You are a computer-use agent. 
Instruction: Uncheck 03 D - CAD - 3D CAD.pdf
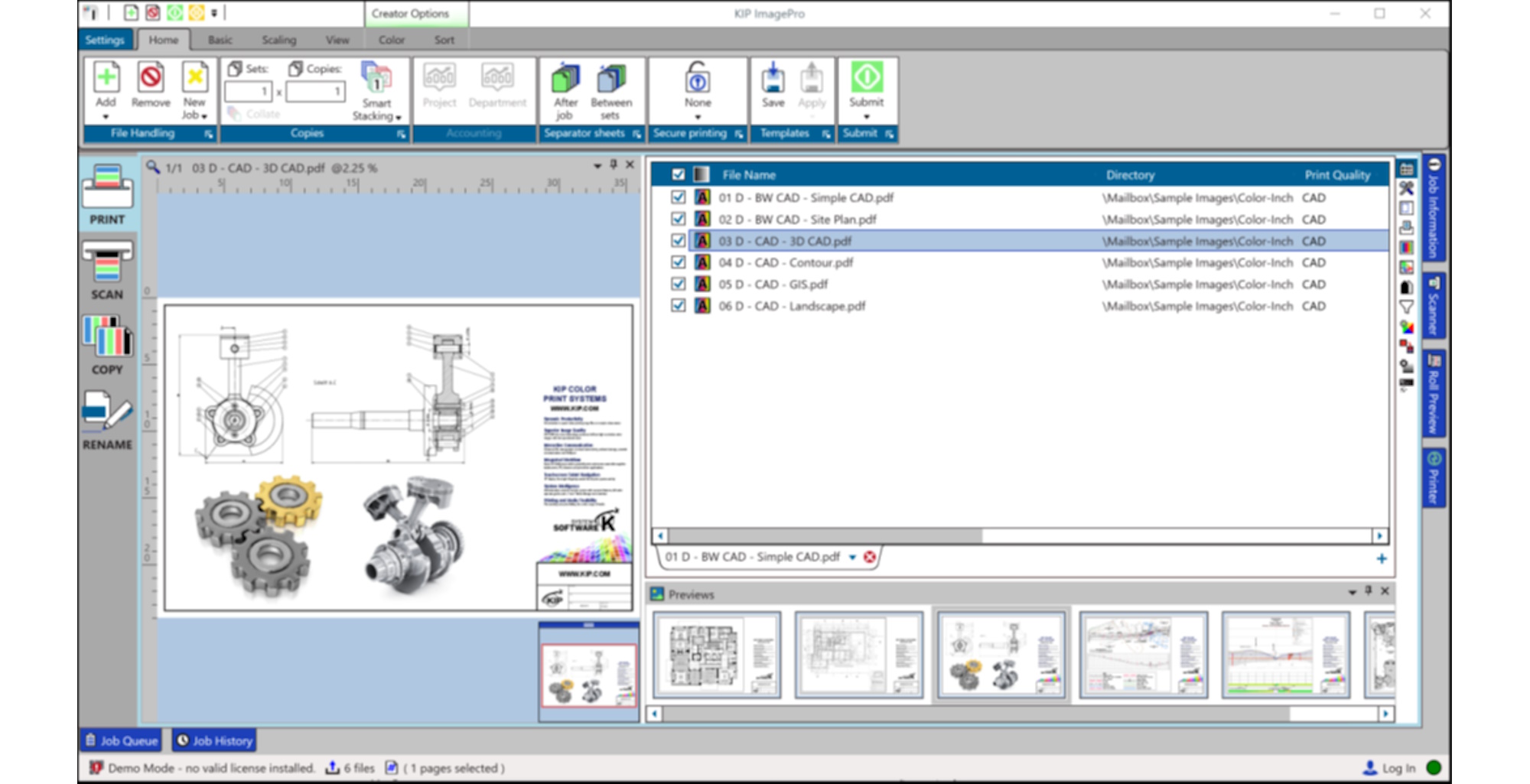[x=678, y=240]
